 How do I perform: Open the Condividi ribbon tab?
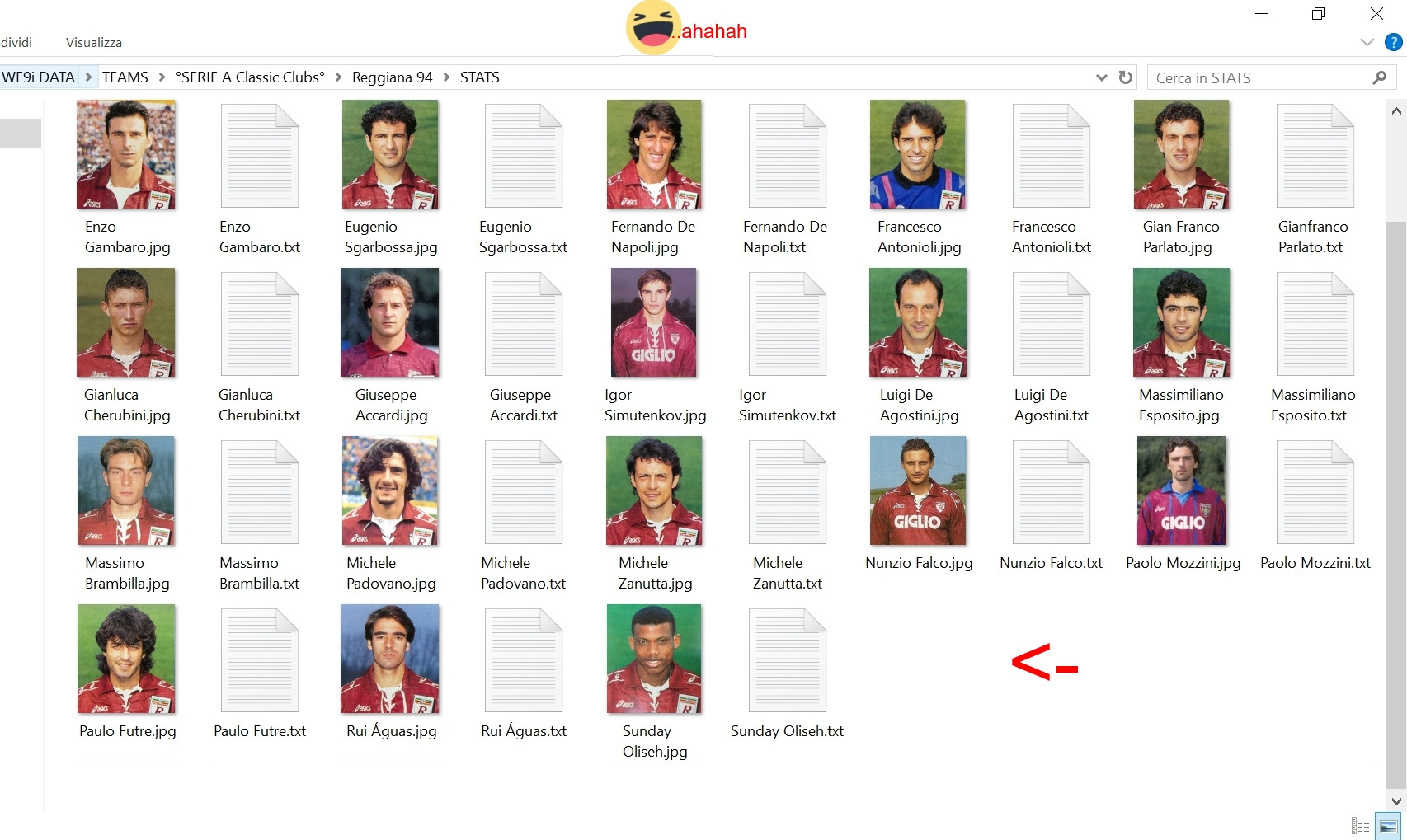16,42
